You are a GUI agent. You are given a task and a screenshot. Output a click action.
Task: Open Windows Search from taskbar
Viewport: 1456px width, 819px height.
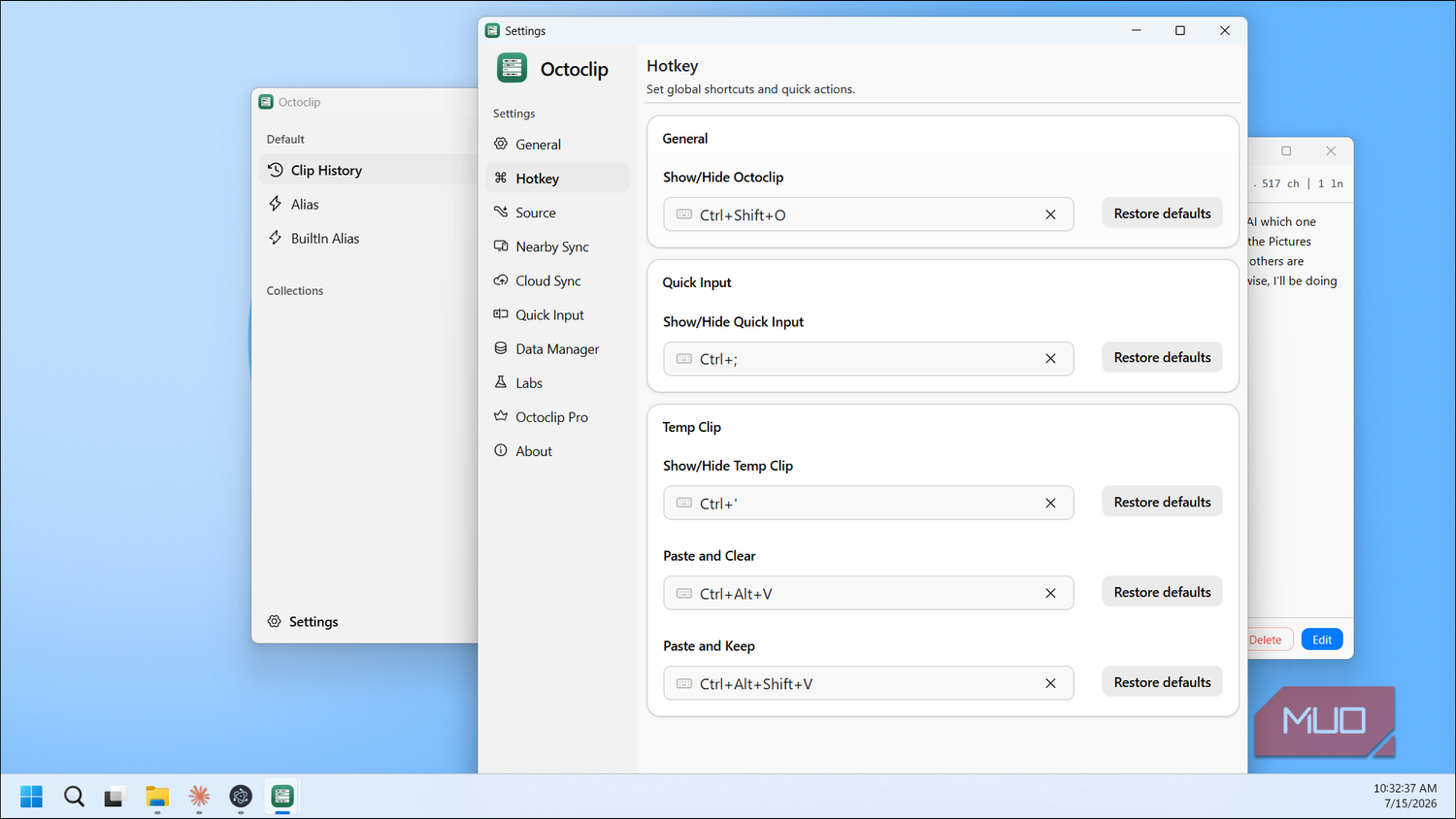pos(74,797)
